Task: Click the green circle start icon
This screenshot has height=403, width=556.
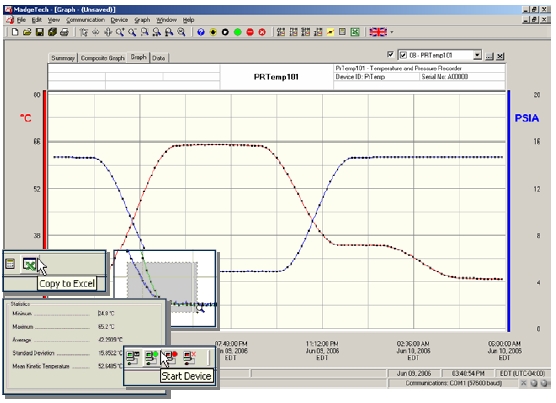Action: coord(238,32)
